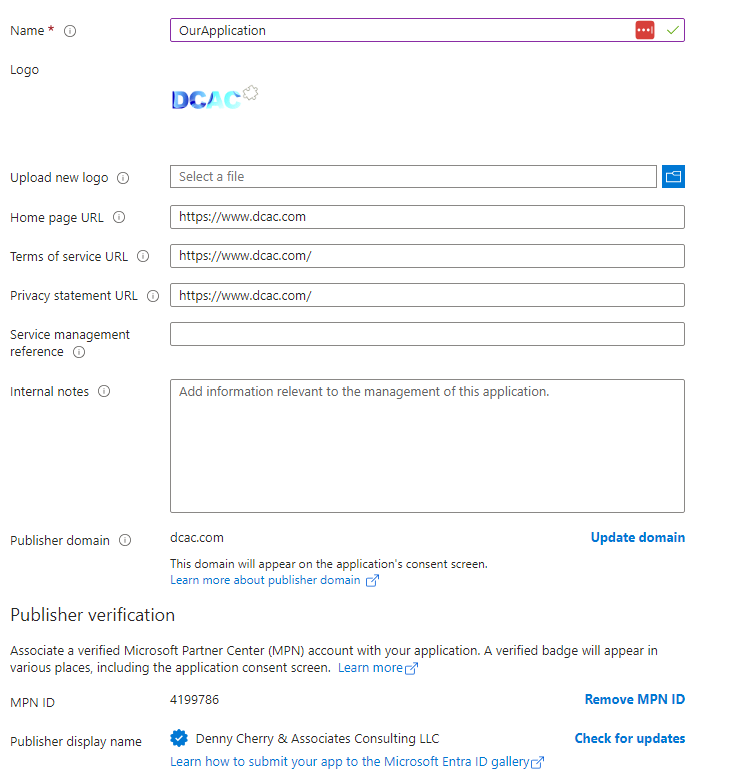
Task: Click the info icon beside Service management reference
Action: point(79,352)
